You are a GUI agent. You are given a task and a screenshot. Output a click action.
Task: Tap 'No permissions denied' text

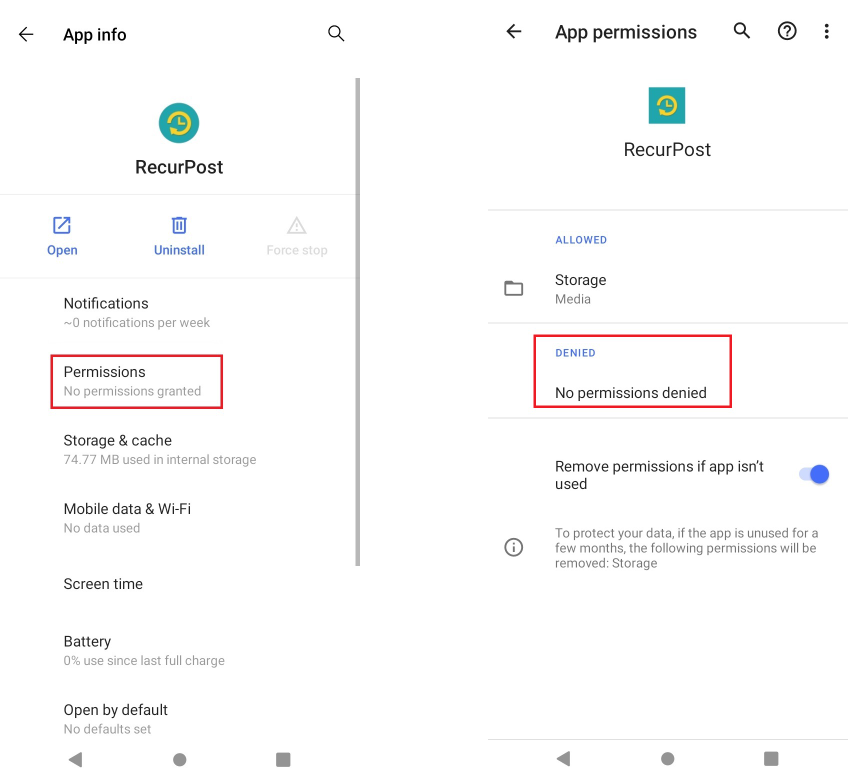coord(630,392)
